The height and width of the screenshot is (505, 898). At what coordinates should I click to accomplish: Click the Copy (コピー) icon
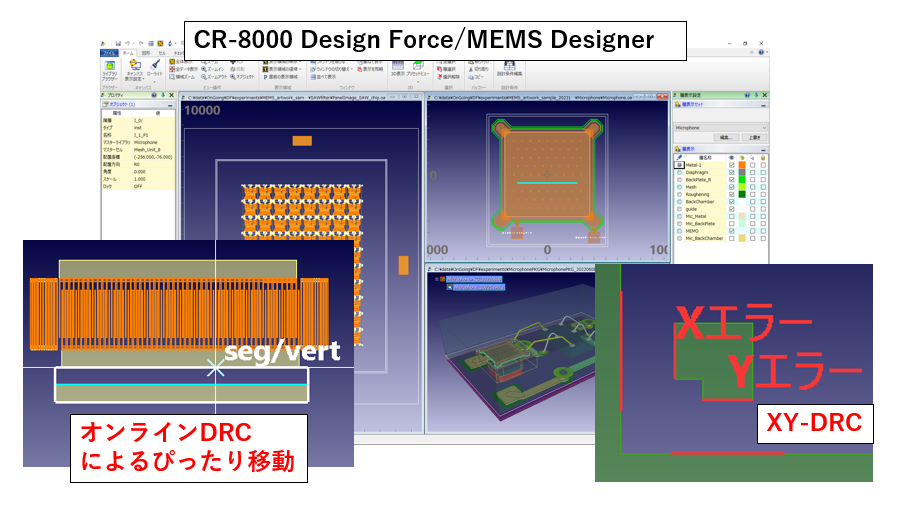coord(476,77)
